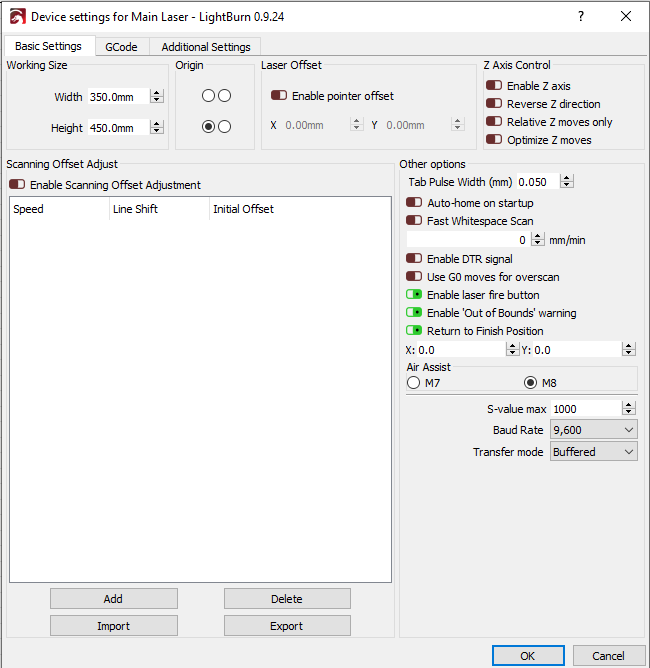
Task: Click the Line Shift column header
Action: tap(159, 209)
